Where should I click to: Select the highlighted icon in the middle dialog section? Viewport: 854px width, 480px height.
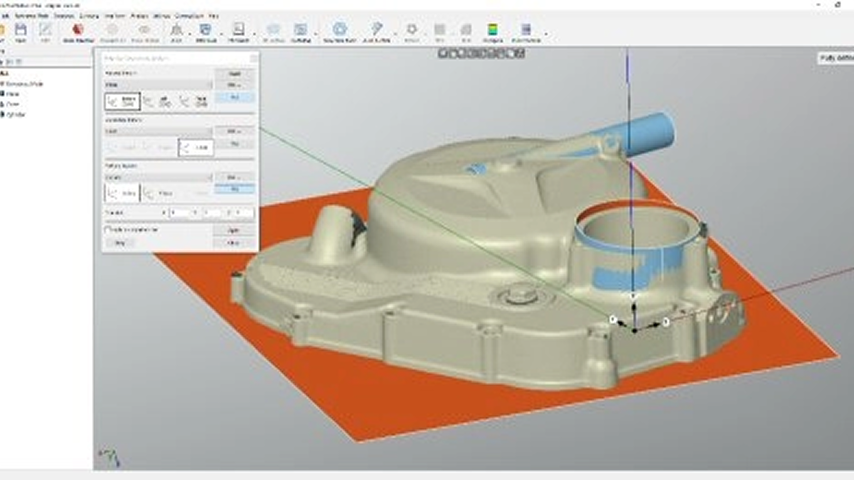(196, 147)
